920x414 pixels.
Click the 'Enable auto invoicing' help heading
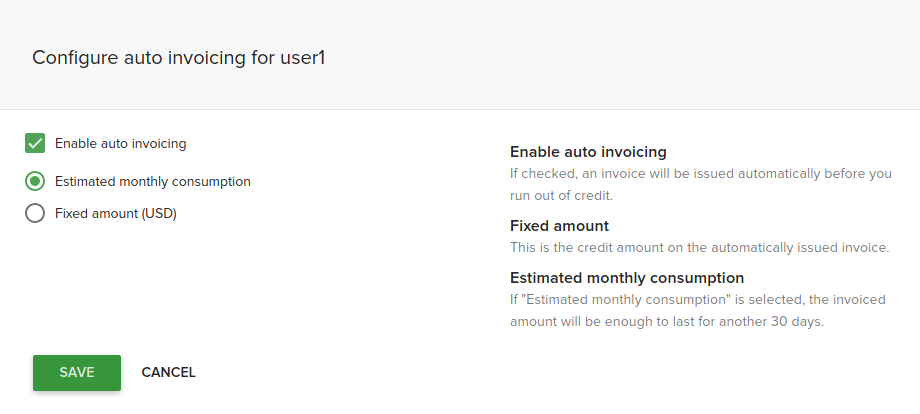(588, 152)
